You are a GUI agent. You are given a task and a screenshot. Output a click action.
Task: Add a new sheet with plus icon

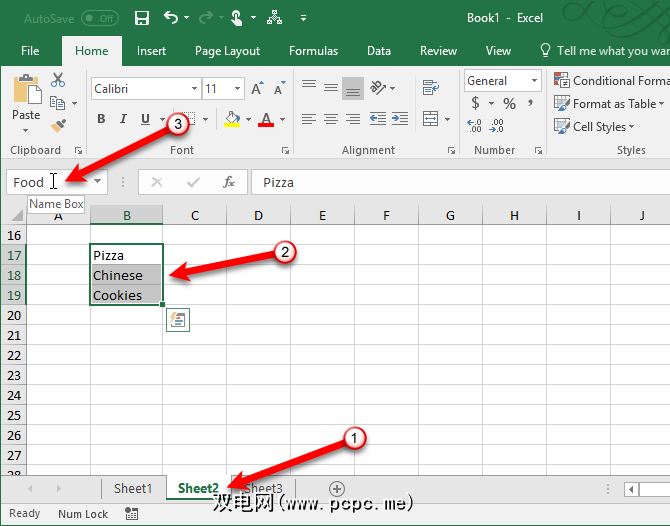pos(337,488)
